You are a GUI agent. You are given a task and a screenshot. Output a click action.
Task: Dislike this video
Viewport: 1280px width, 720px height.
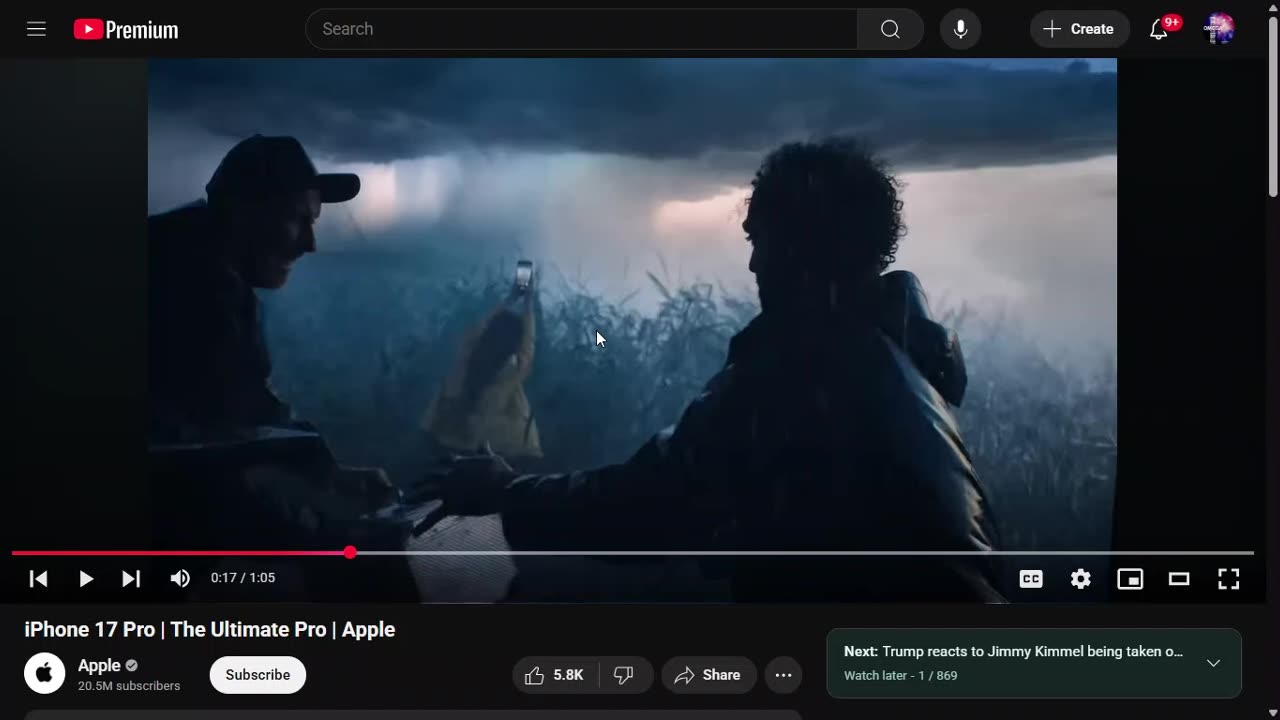click(x=625, y=675)
